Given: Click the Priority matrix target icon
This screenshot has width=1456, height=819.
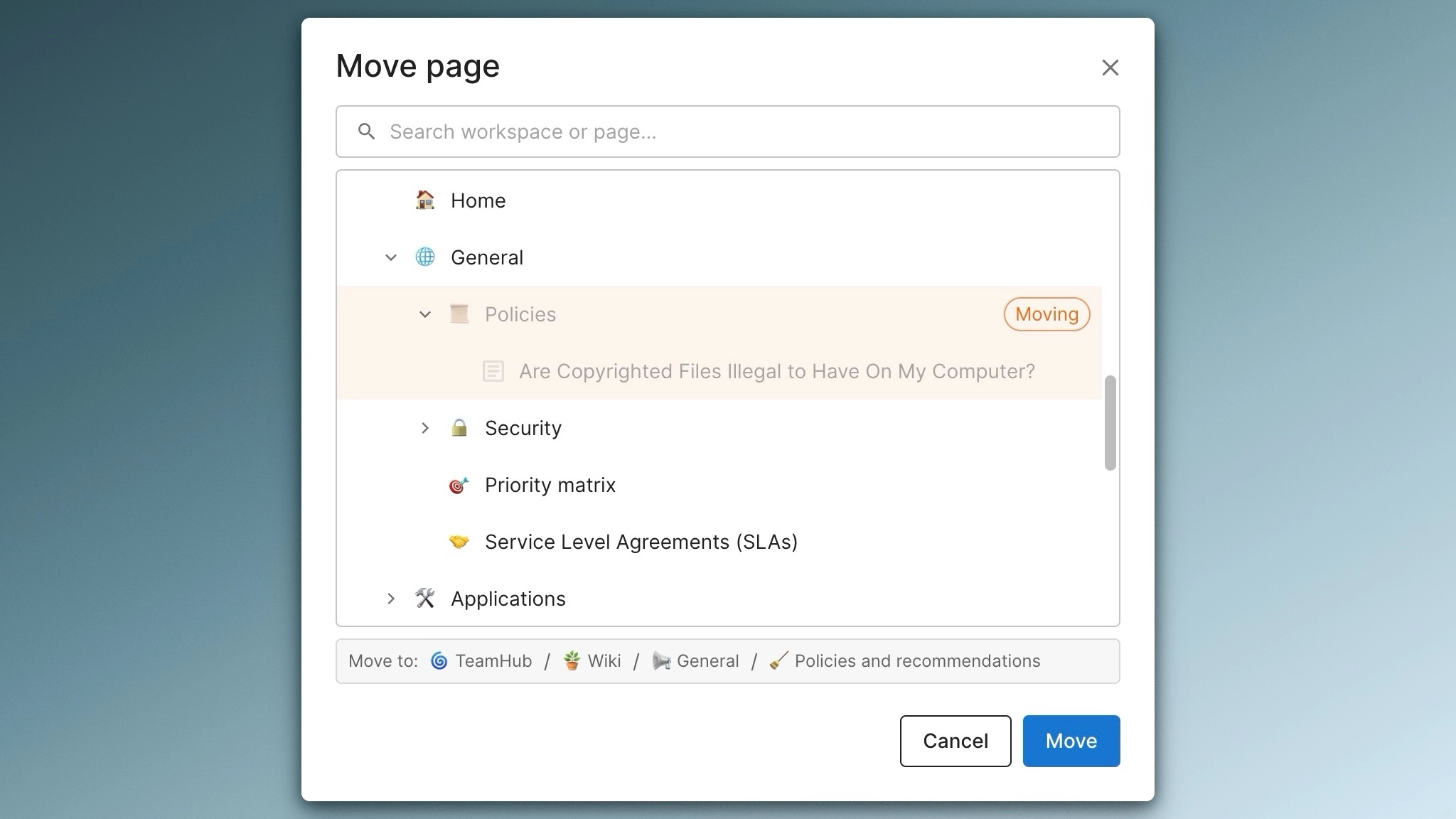Looking at the screenshot, I should pos(459,484).
